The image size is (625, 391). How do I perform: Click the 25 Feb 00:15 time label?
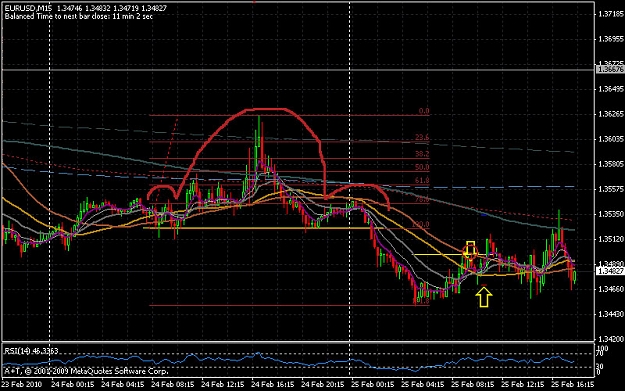click(x=373, y=384)
